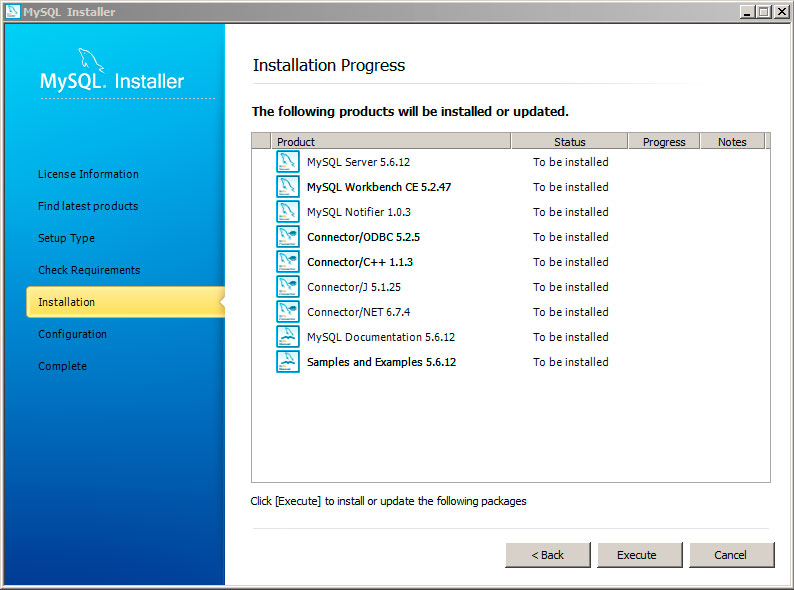794x590 pixels.
Task: Click the Connector/ODBC 5.2.5 icon
Action: point(288,237)
